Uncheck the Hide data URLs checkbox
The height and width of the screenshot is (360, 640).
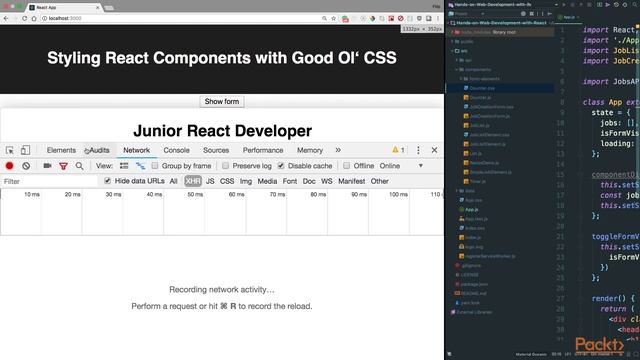coord(107,181)
